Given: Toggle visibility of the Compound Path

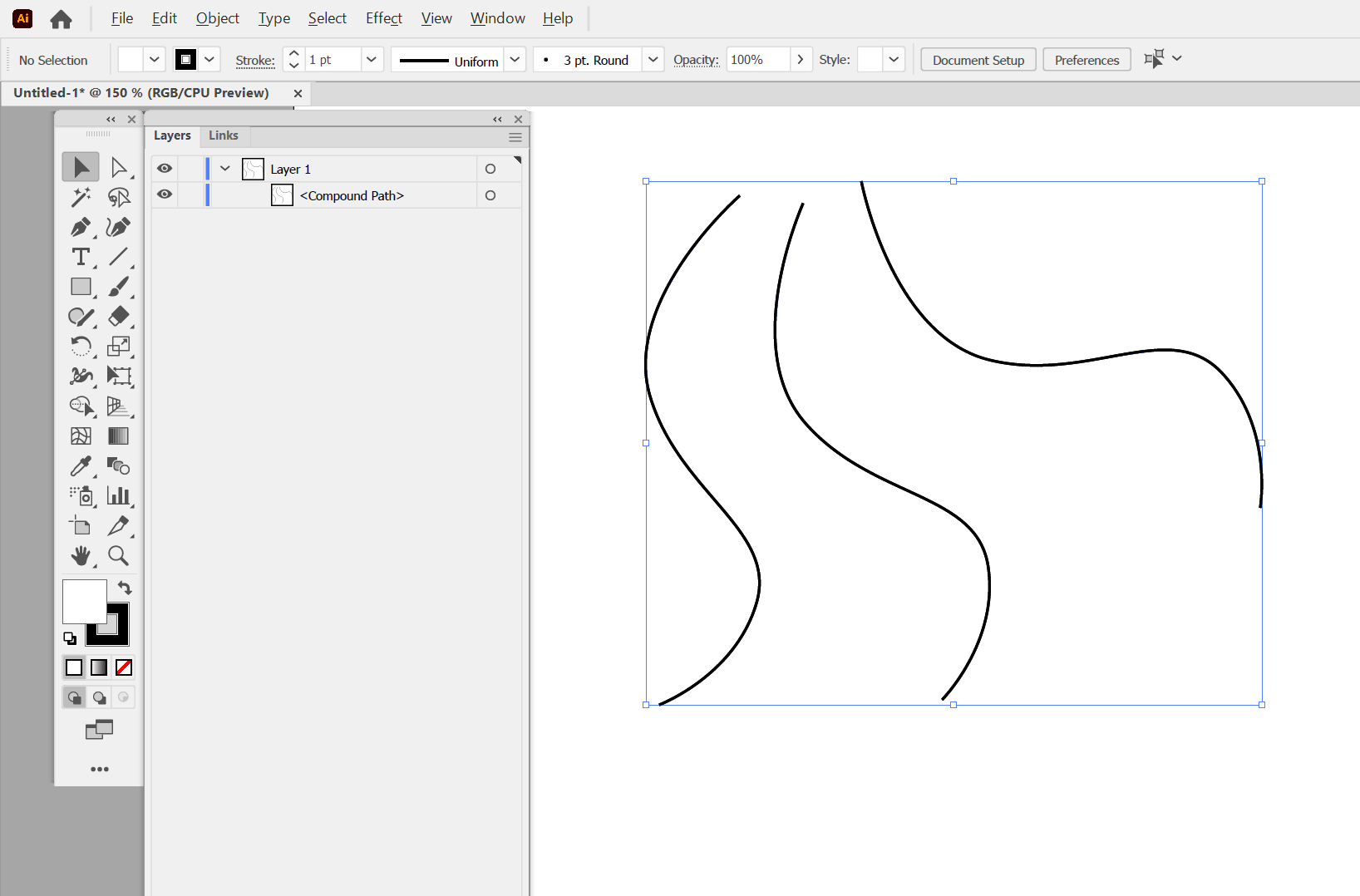Looking at the screenshot, I should click(x=164, y=194).
